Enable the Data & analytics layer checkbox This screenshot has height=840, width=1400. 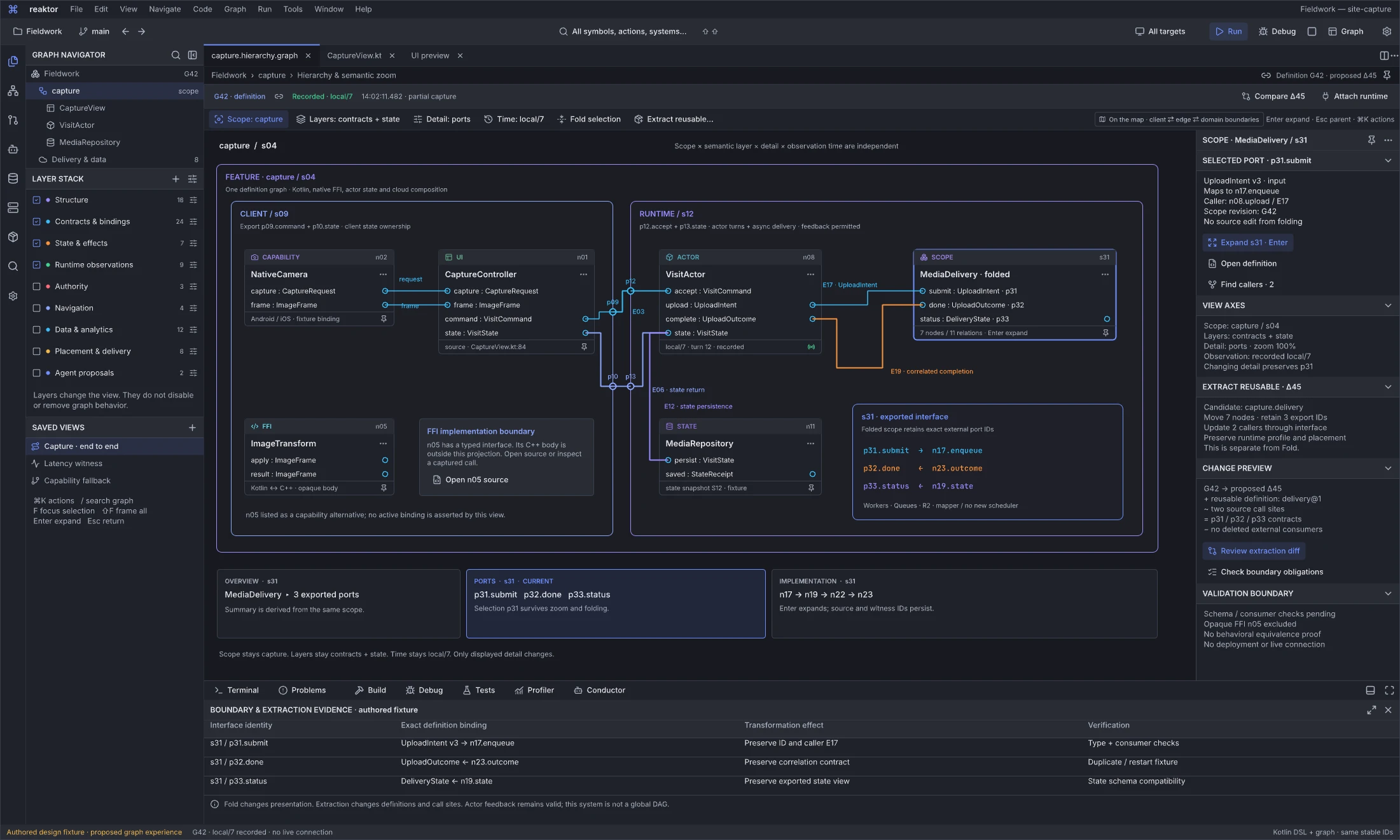pyautogui.click(x=36, y=330)
